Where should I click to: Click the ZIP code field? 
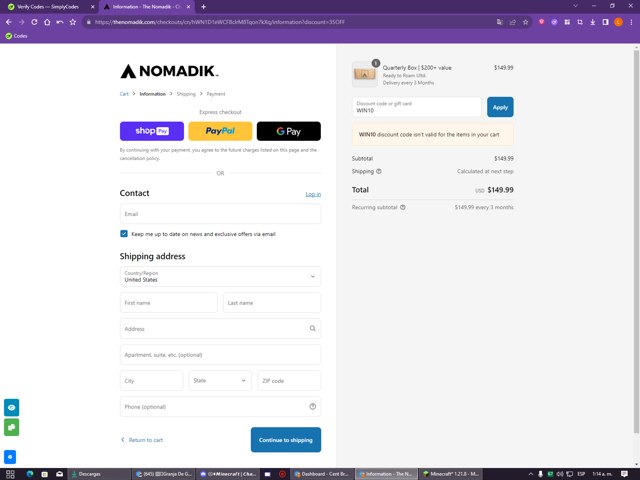tap(289, 380)
